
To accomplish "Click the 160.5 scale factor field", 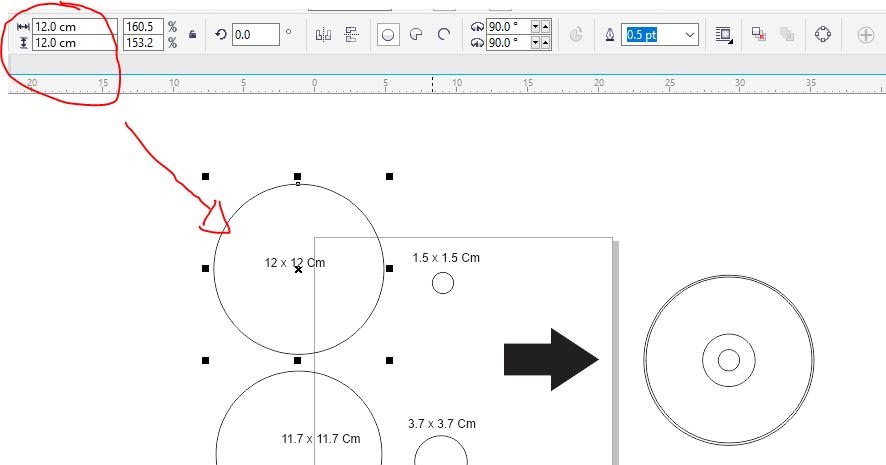I will 144,27.
